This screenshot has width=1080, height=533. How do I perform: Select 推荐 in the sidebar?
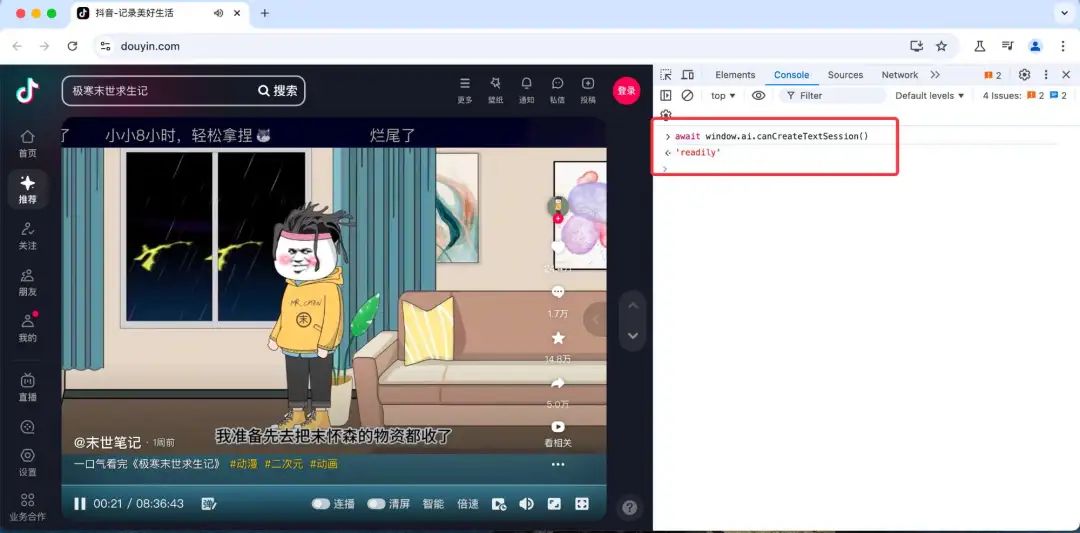[x=28, y=190]
